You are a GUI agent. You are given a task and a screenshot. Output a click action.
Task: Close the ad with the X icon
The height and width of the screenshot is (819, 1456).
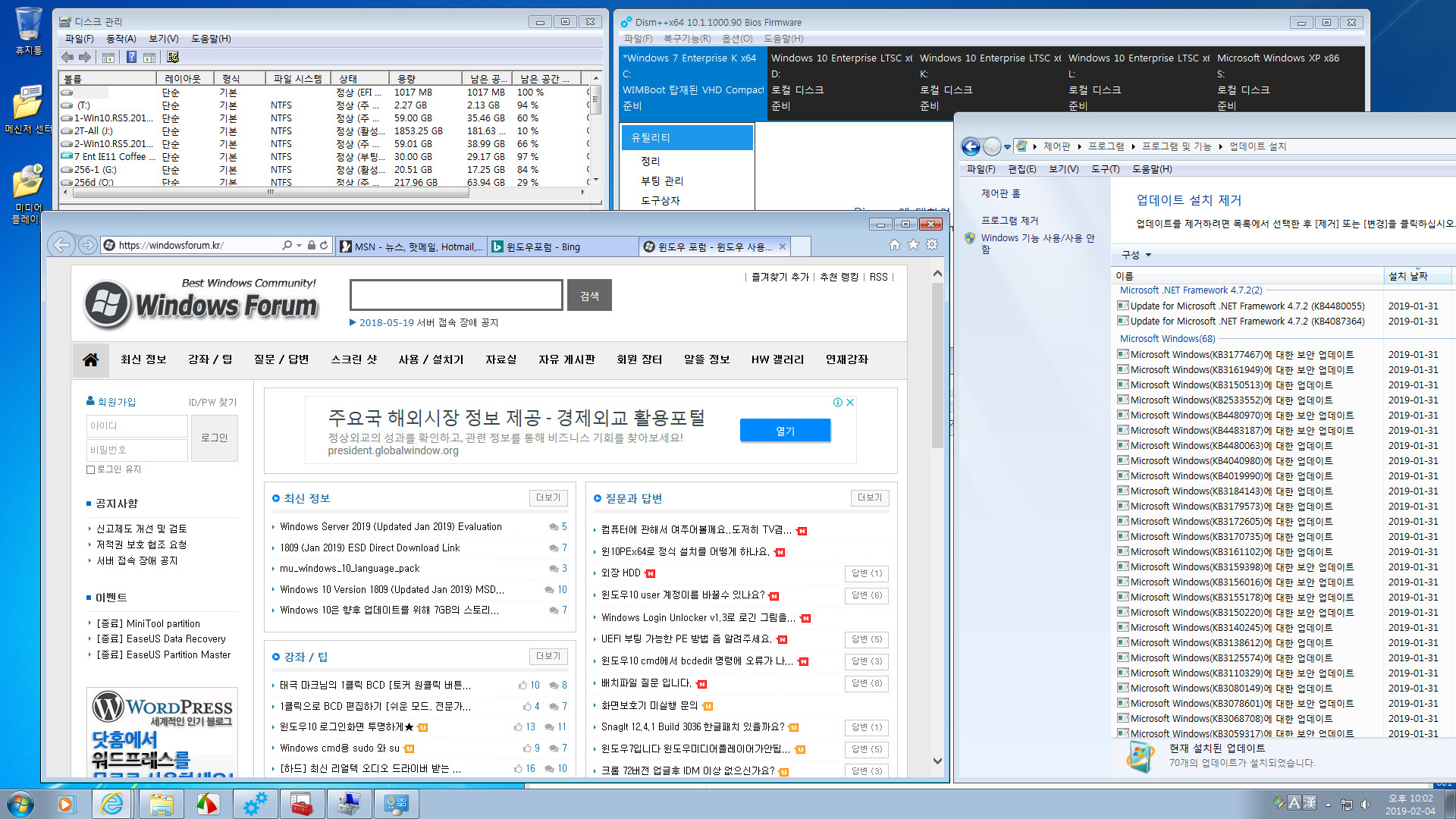(x=850, y=403)
